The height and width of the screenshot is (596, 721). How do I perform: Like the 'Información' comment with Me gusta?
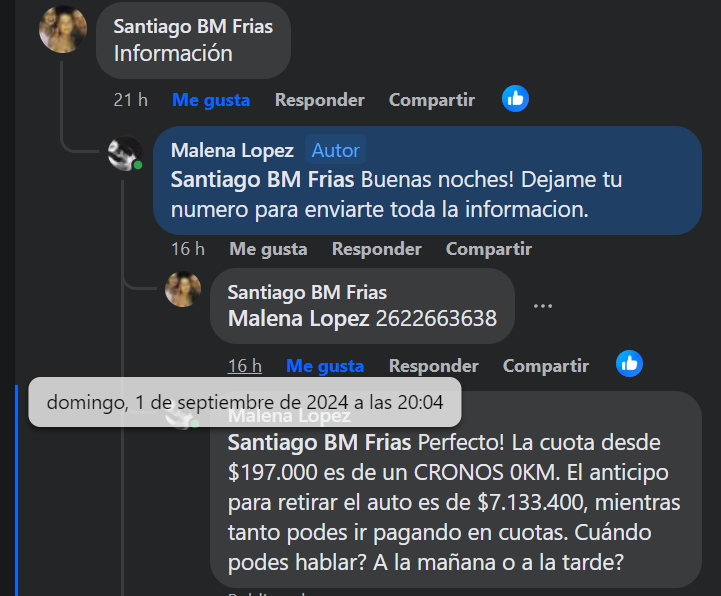point(211,100)
